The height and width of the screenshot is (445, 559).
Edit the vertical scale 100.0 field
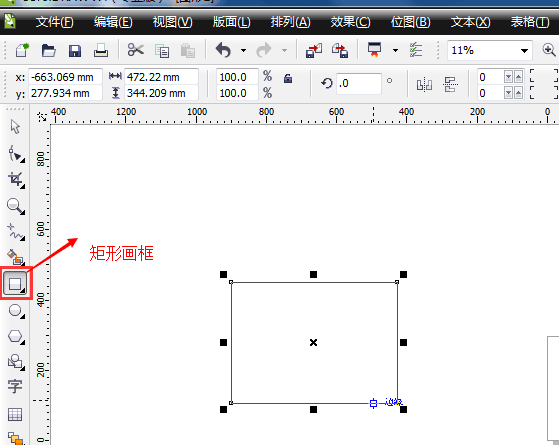[x=237, y=93]
